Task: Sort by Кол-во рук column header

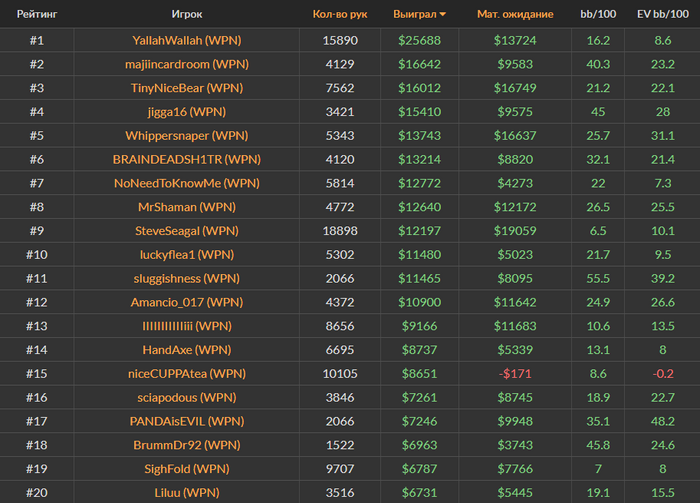Action: [x=340, y=14]
